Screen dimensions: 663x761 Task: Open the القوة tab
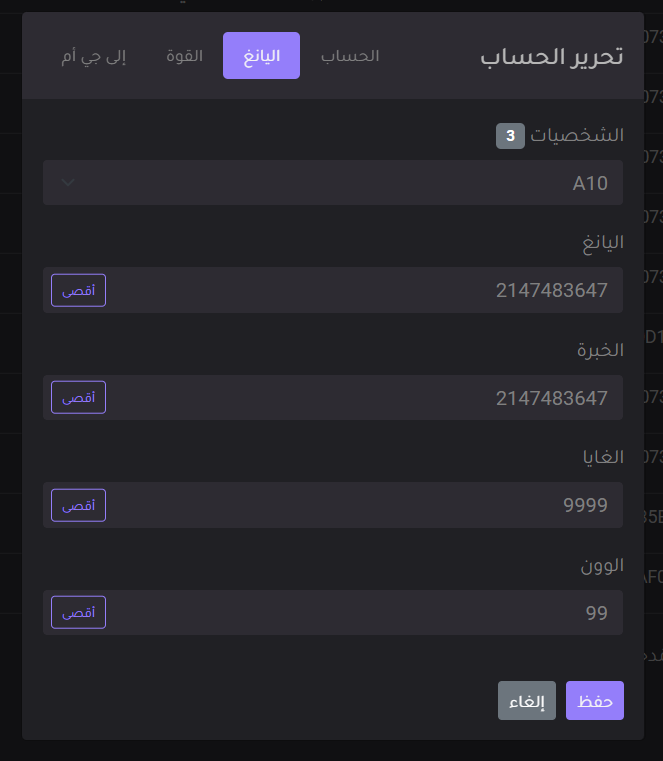point(184,56)
